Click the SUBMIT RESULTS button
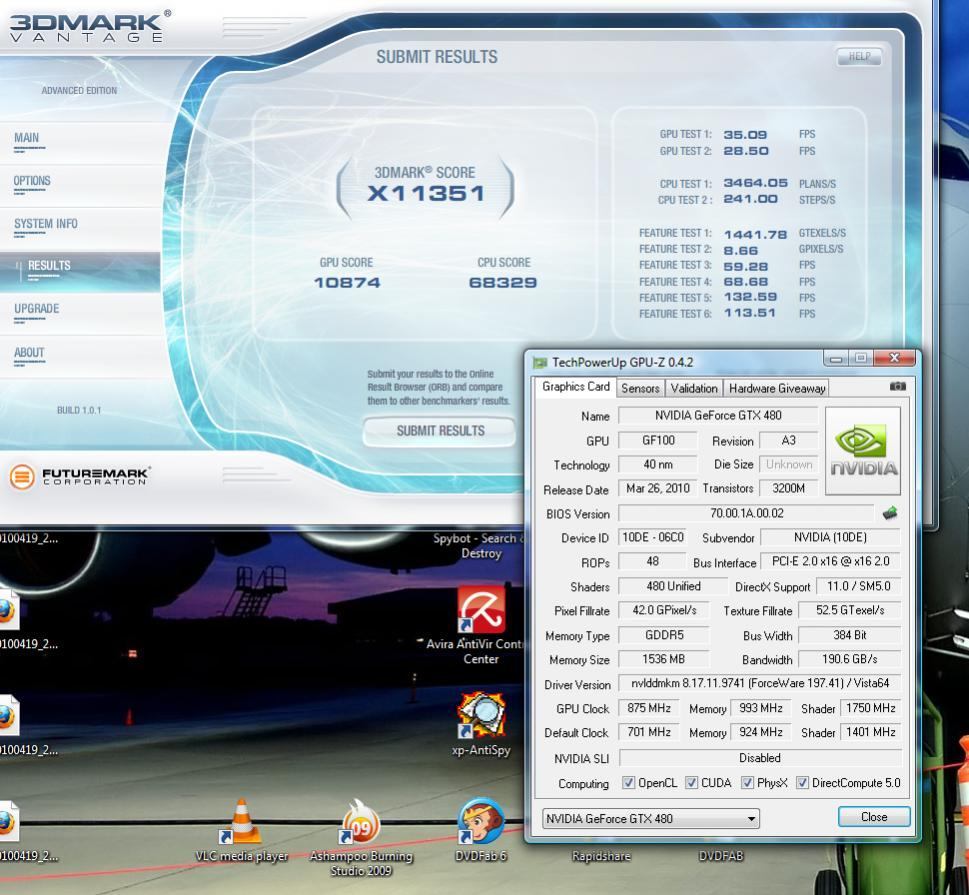 (439, 431)
